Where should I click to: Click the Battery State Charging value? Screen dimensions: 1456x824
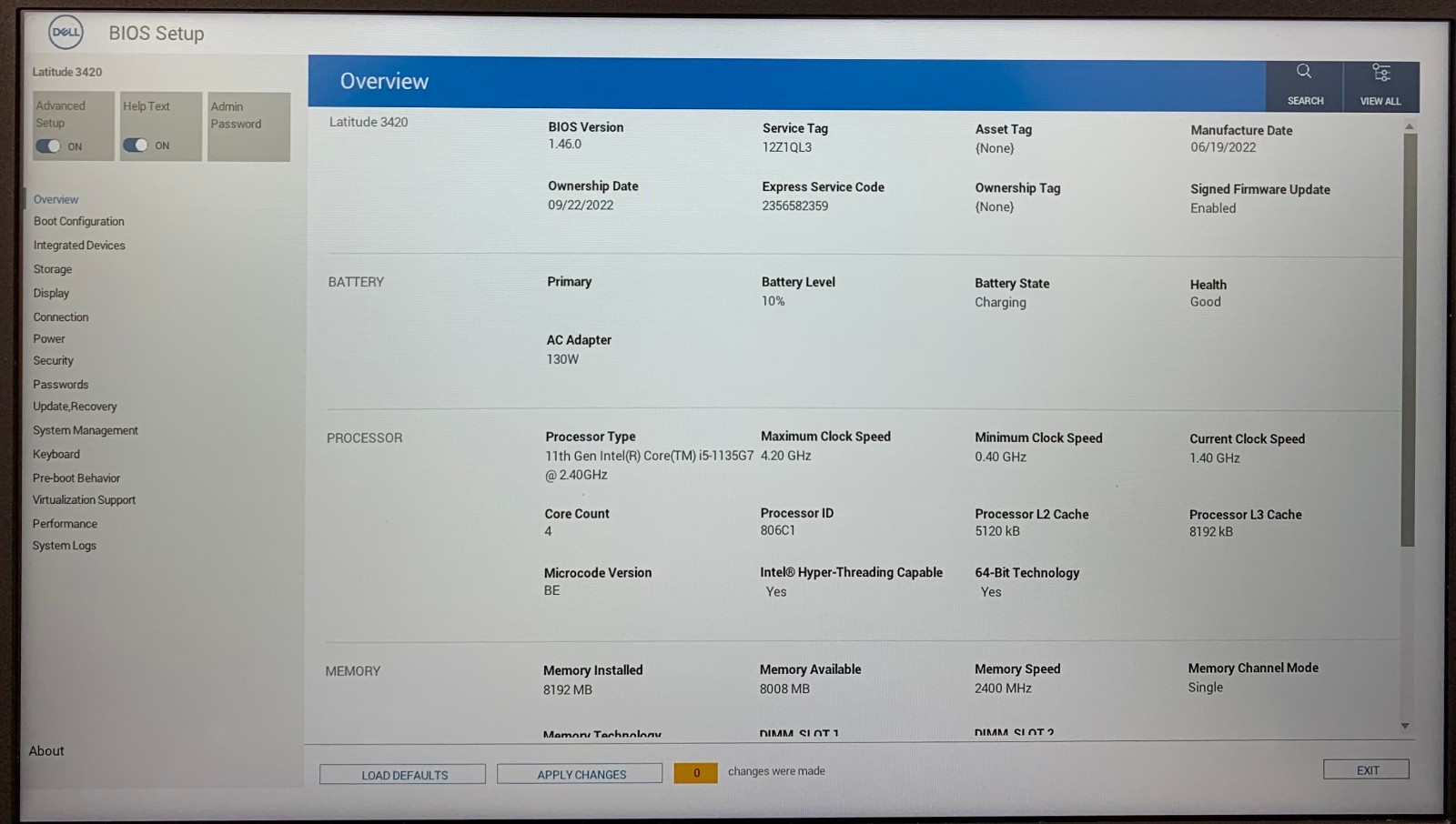click(1000, 303)
